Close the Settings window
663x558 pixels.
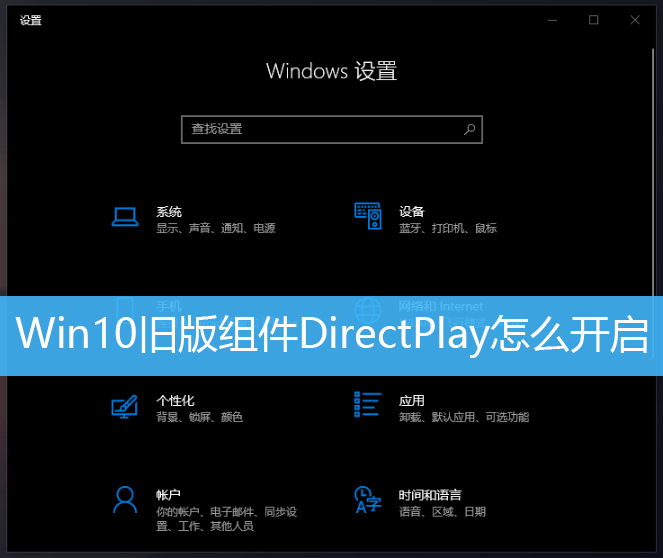pyautogui.click(x=635, y=20)
